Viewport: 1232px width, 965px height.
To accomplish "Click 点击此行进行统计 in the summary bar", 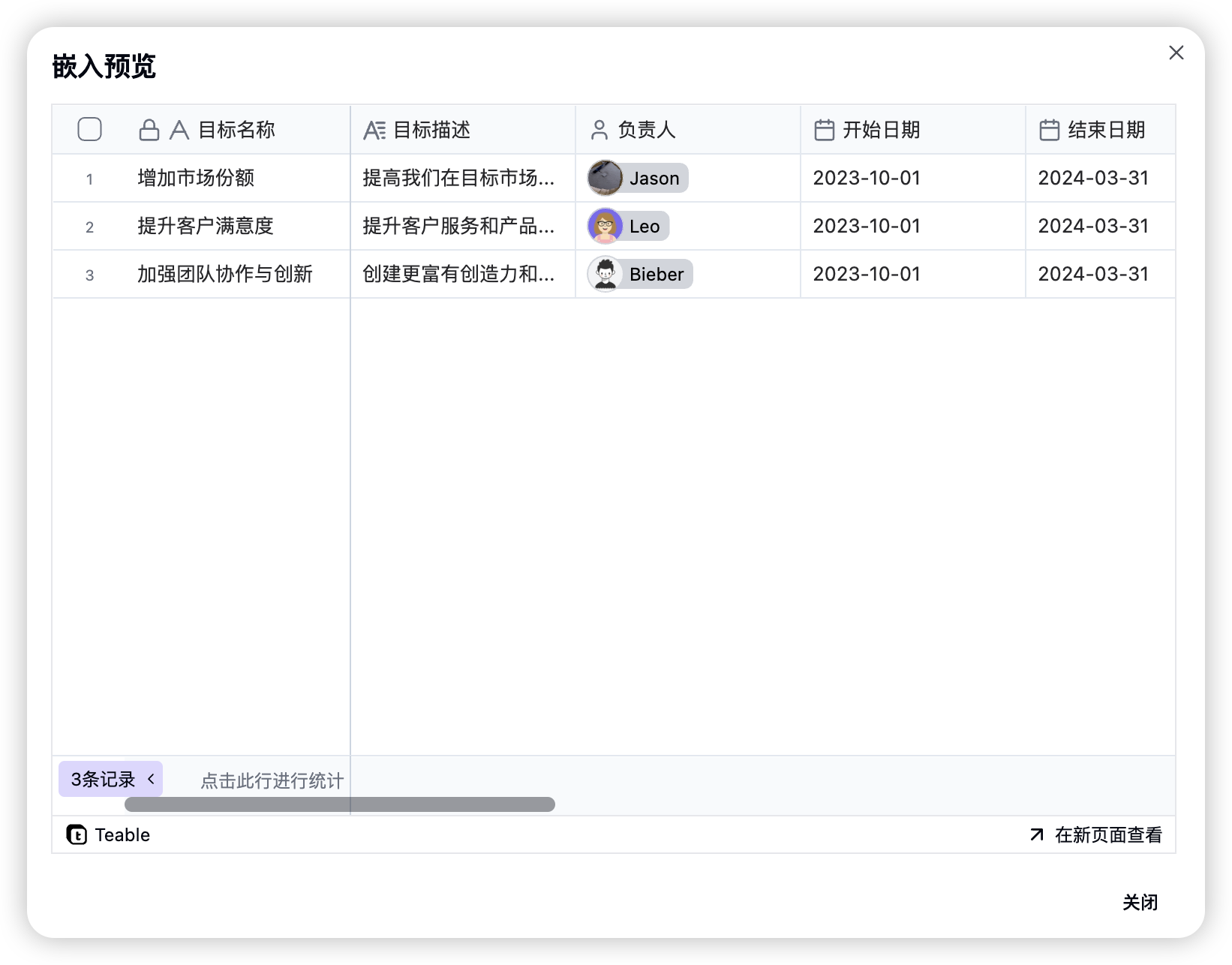I will [272, 780].
